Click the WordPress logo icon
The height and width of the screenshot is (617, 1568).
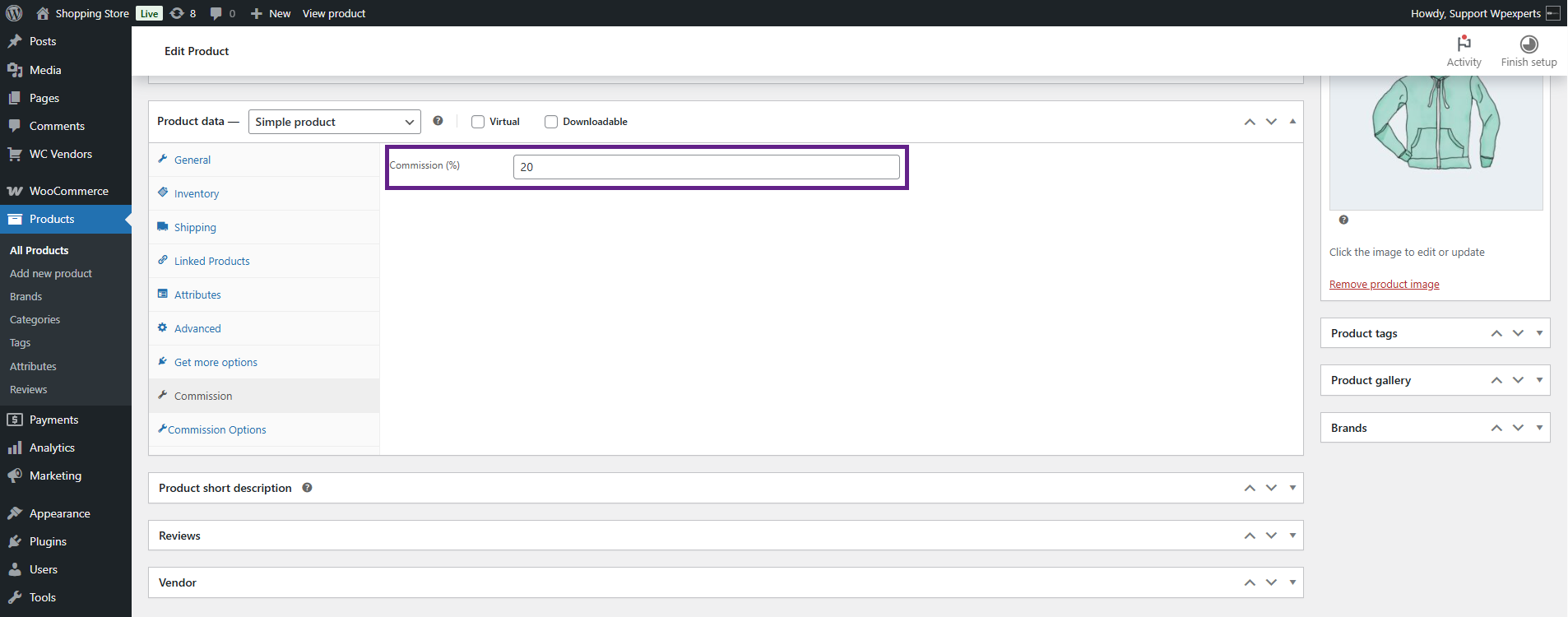tap(14, 13)
